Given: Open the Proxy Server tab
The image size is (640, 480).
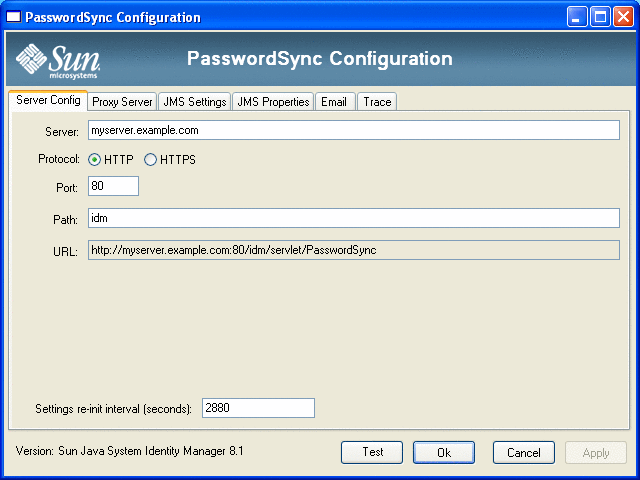Looking at the screenshot, I should click(122, 102).
